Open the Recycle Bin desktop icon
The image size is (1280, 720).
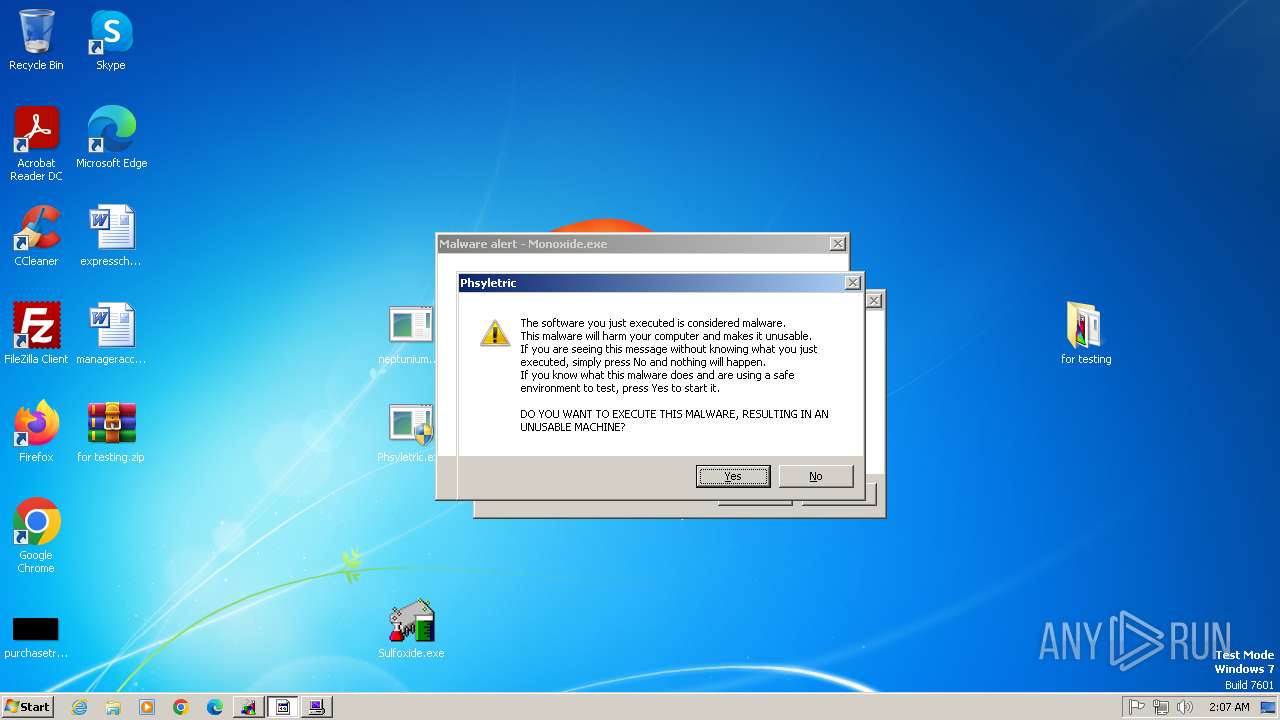36,40
